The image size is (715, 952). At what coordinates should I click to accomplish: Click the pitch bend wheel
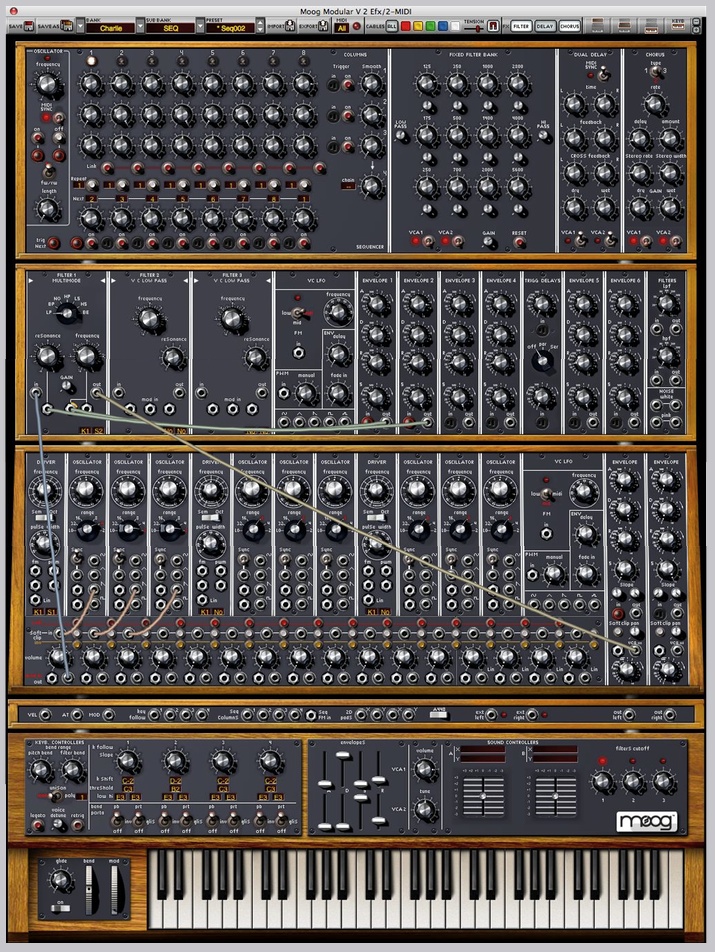point(89,890)
